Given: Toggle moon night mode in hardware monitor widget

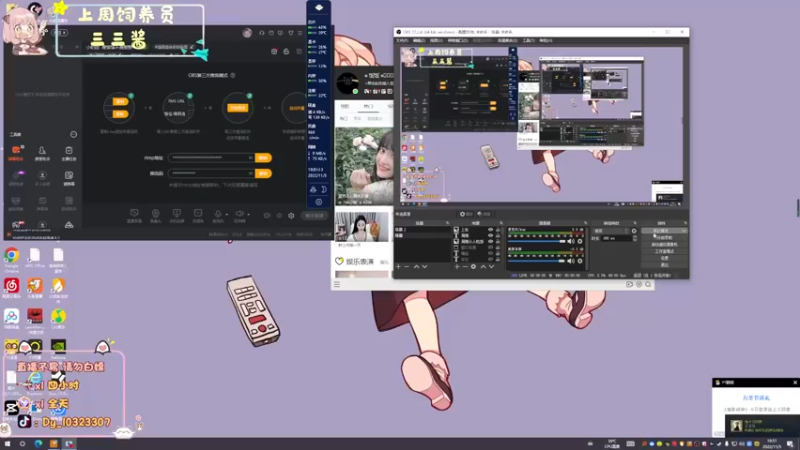Looking at the screenshot, I should click(323, 189).
